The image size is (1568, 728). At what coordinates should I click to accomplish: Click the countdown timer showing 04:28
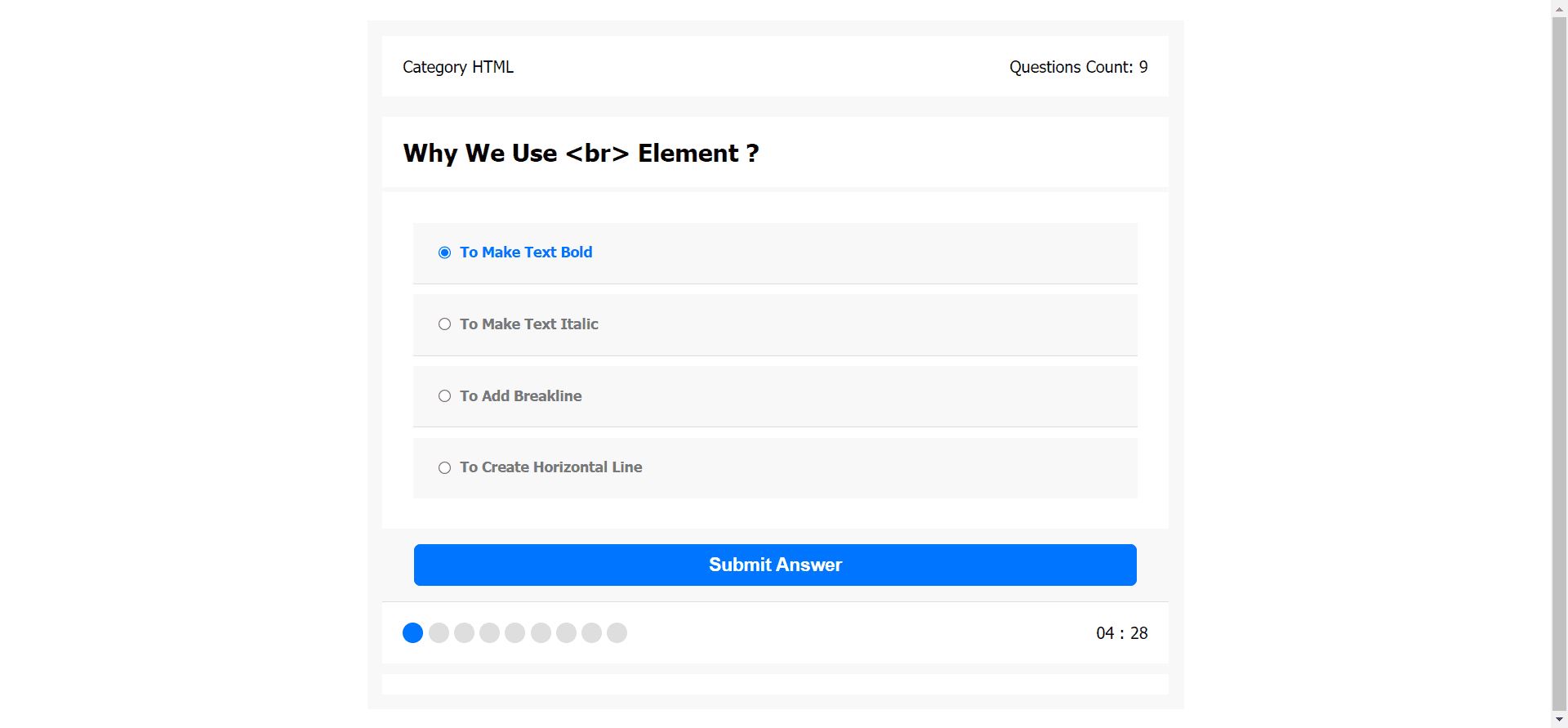point(1122,632)
